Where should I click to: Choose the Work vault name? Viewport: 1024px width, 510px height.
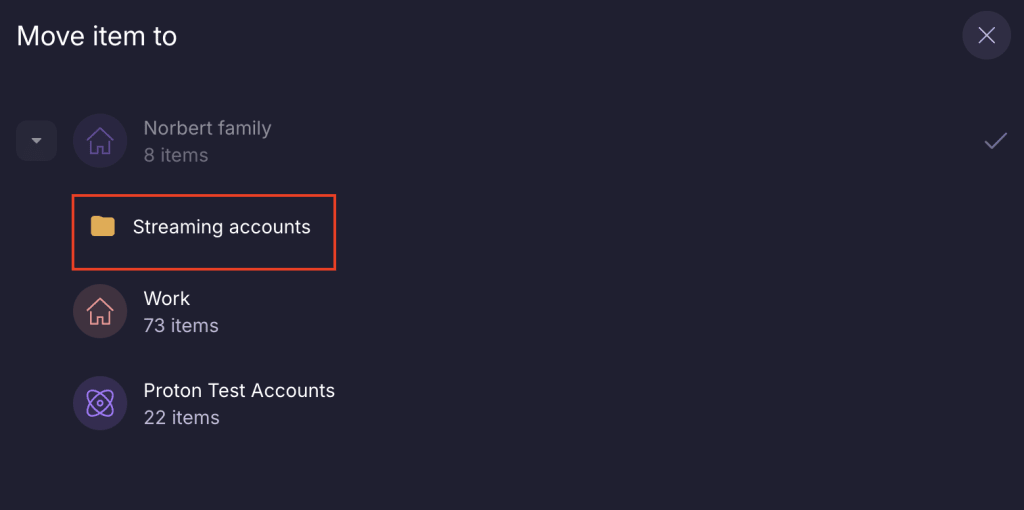[167, 298]
